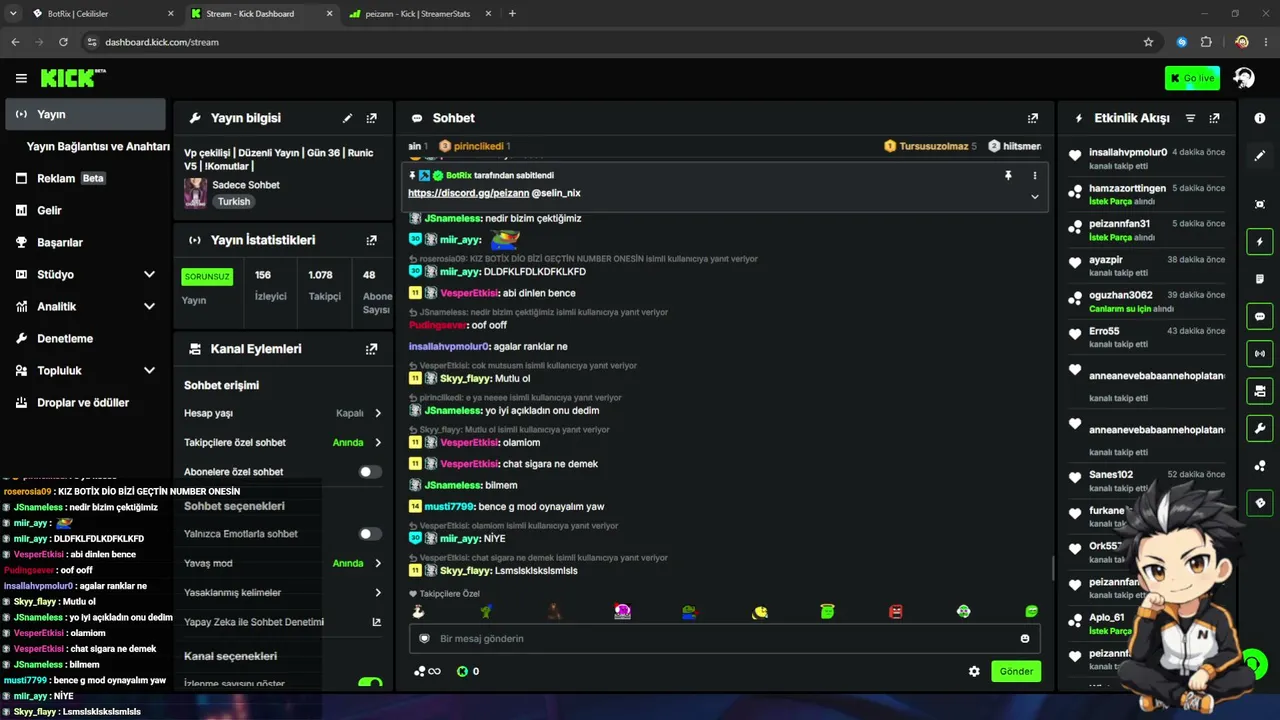This screenshot has width=1280, height=720.
Task: Expand the pinned message chevron
Action: (1035, 197)
